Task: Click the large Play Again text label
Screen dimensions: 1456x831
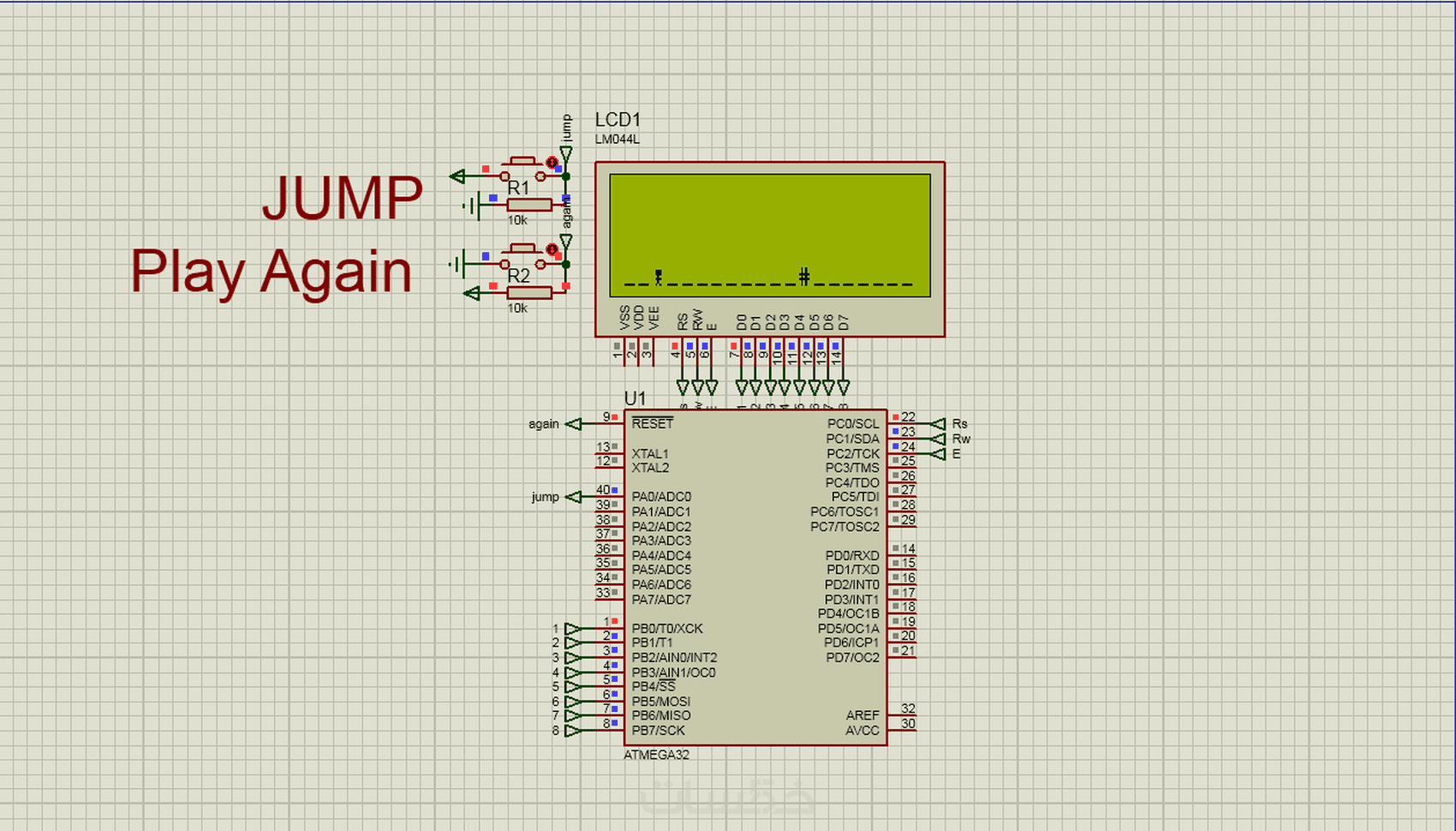Action: point(272,272)
